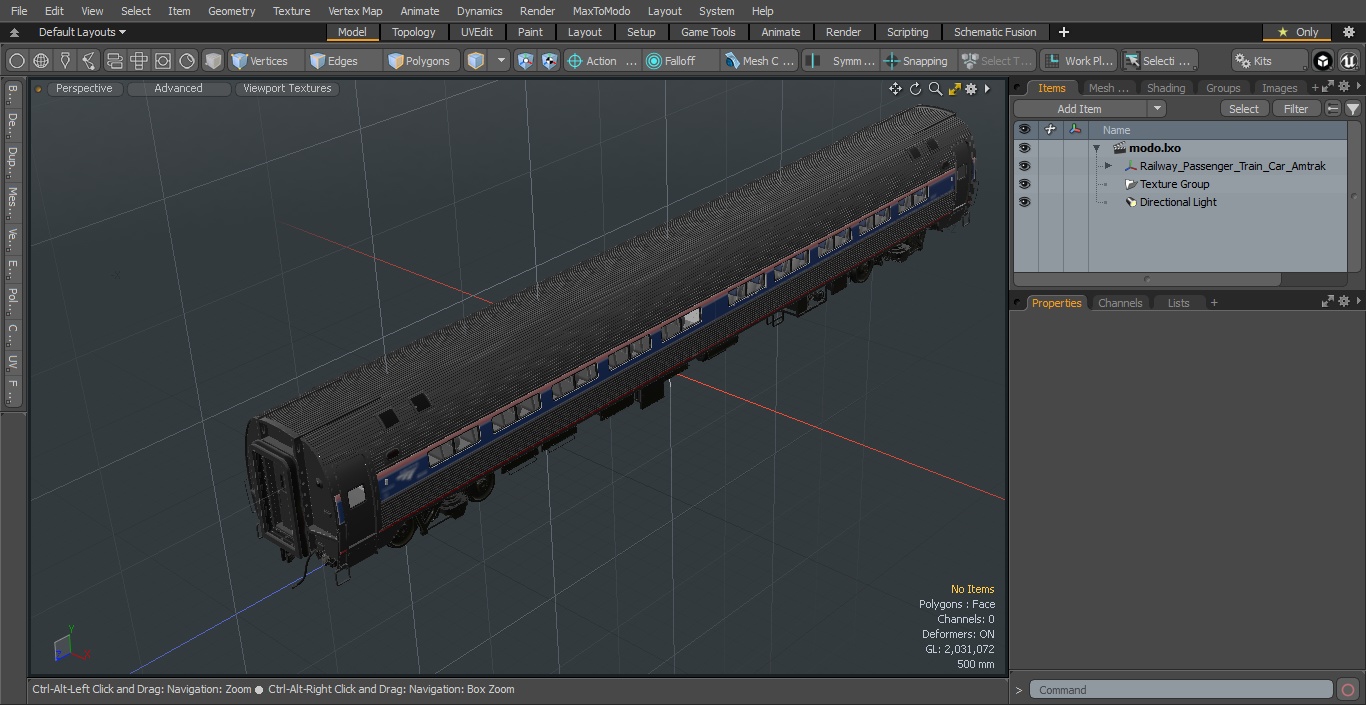Toggle Symmetry option
The height and width of the screenshot is (705, 1366).
point(841,61)
